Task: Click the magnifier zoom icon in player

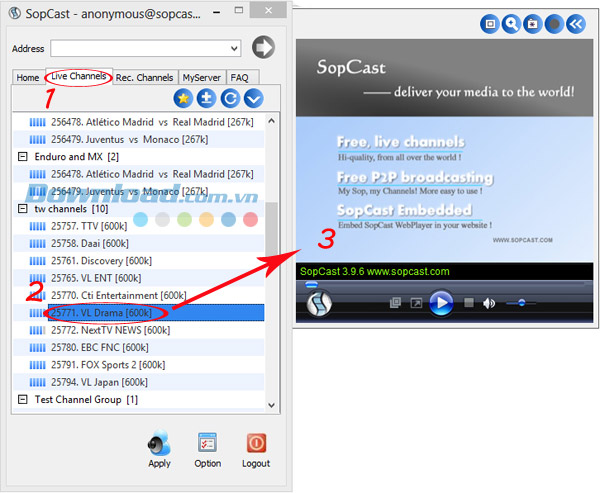Action: 511,24
